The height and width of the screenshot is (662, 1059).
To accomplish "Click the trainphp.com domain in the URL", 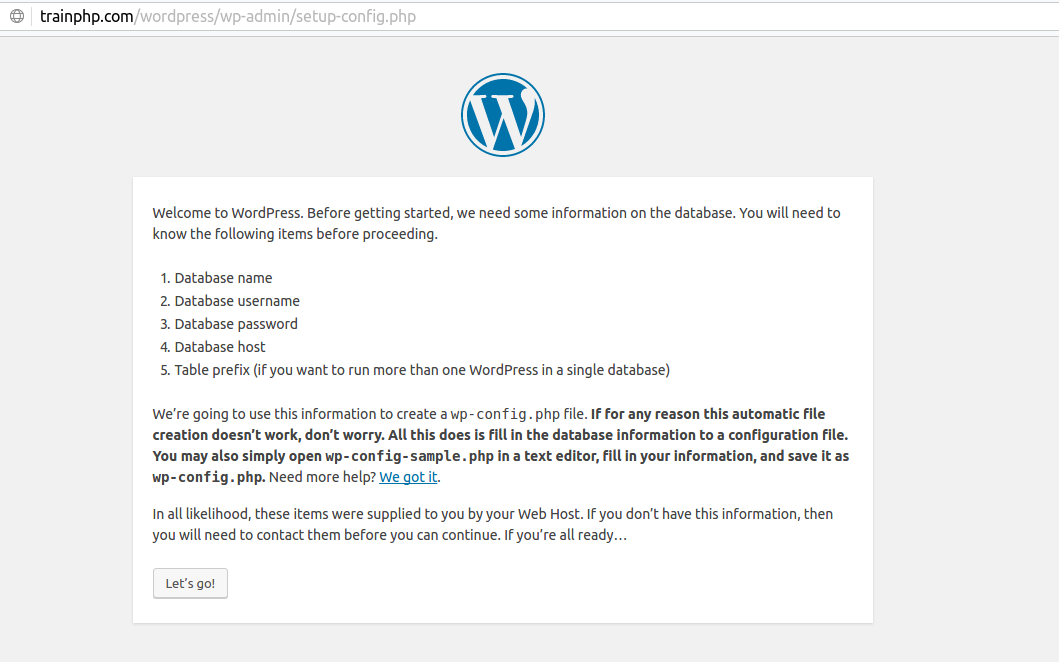I will click(x=87, y=17).
